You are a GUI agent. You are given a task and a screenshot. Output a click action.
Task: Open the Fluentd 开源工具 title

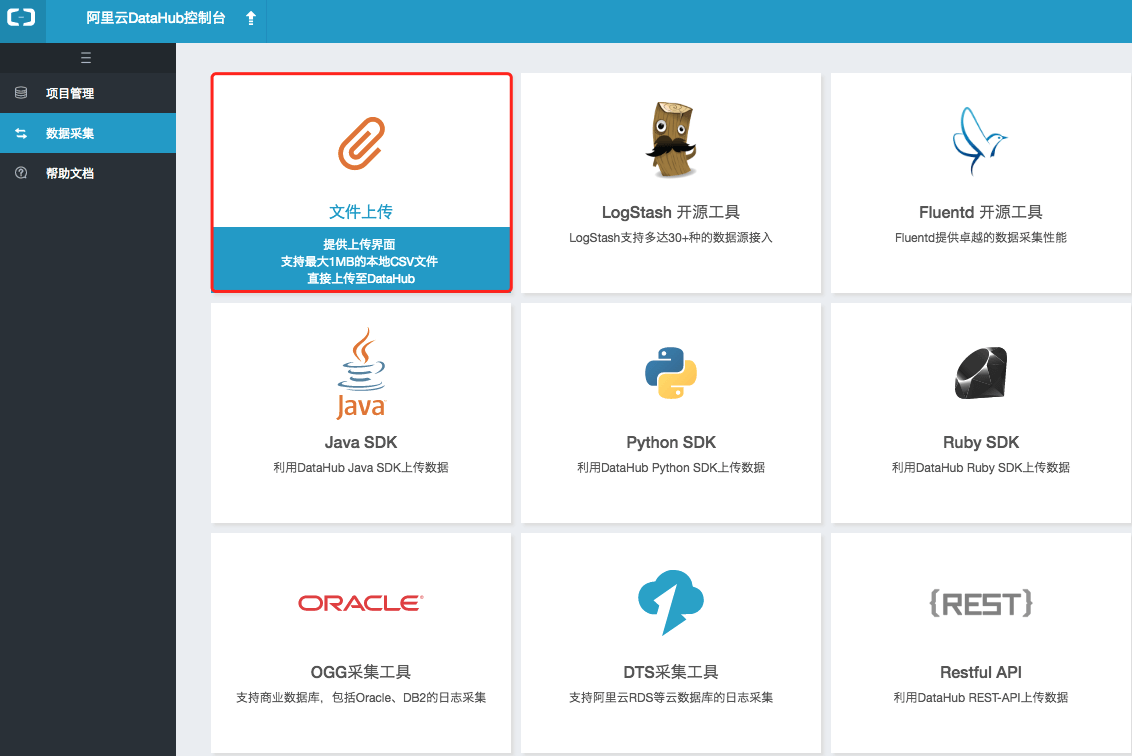click(980, 212)
